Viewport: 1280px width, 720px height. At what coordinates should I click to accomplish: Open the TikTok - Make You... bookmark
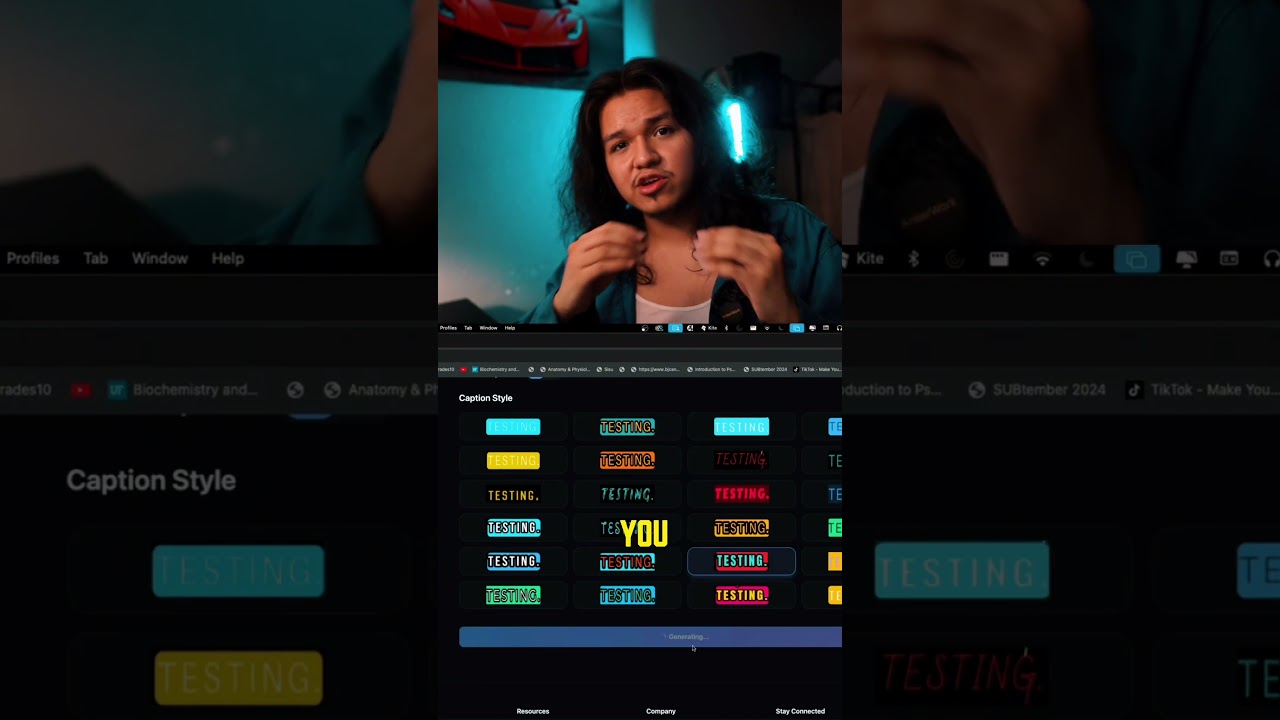tap(818, 369)
